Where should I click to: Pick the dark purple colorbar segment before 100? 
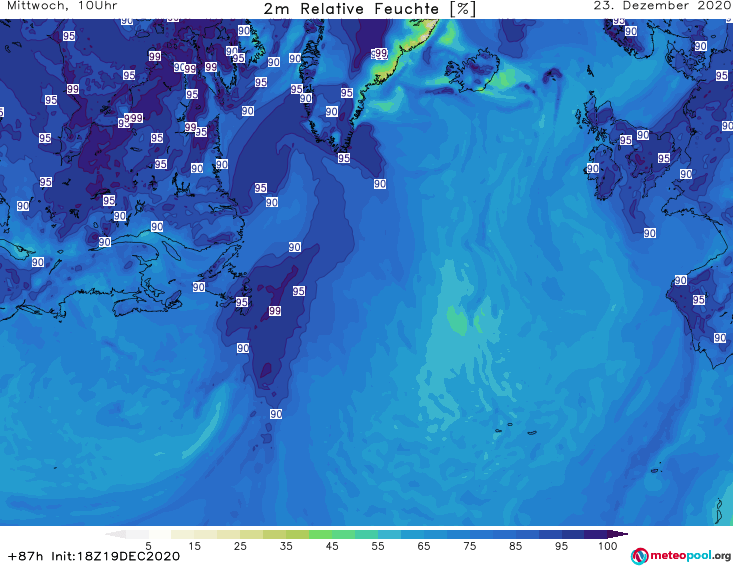coord(596,534)
